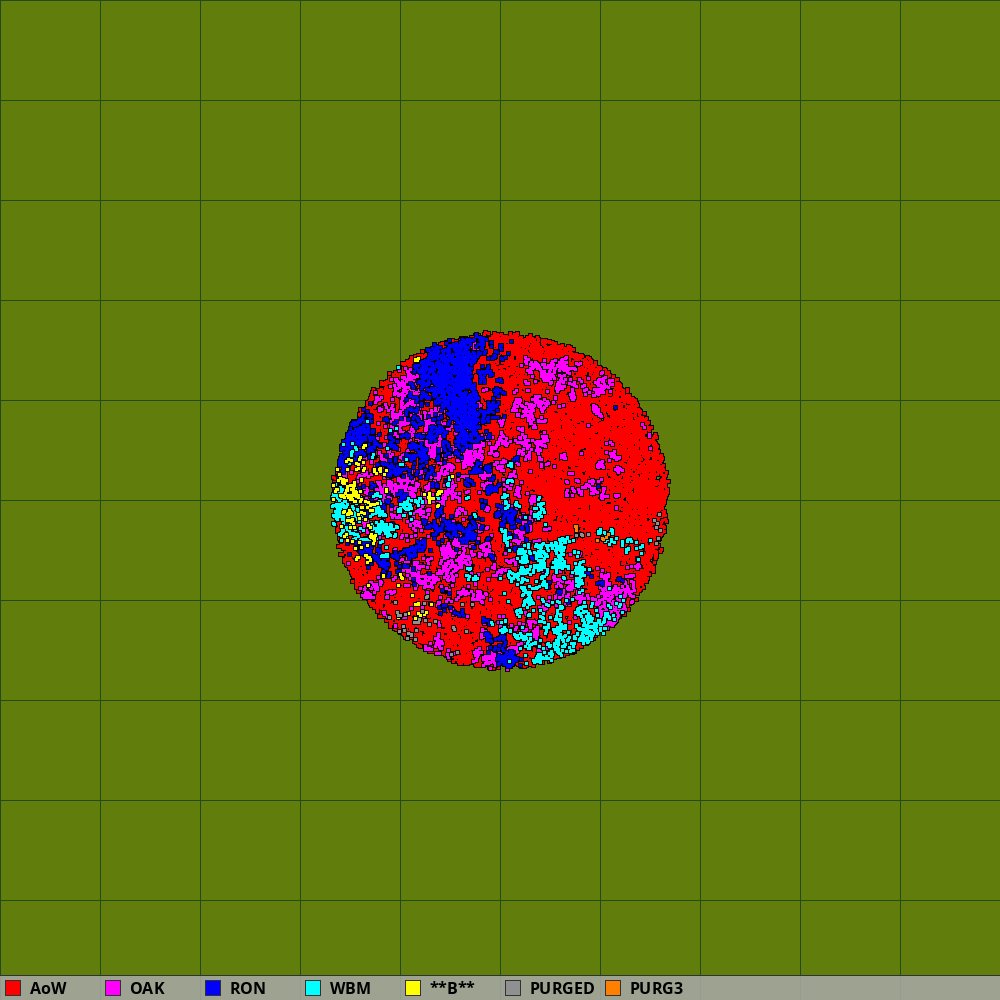The image size is (1000, 1000).
Task: Click the AoW legend label
Action: tap(48, 988)
